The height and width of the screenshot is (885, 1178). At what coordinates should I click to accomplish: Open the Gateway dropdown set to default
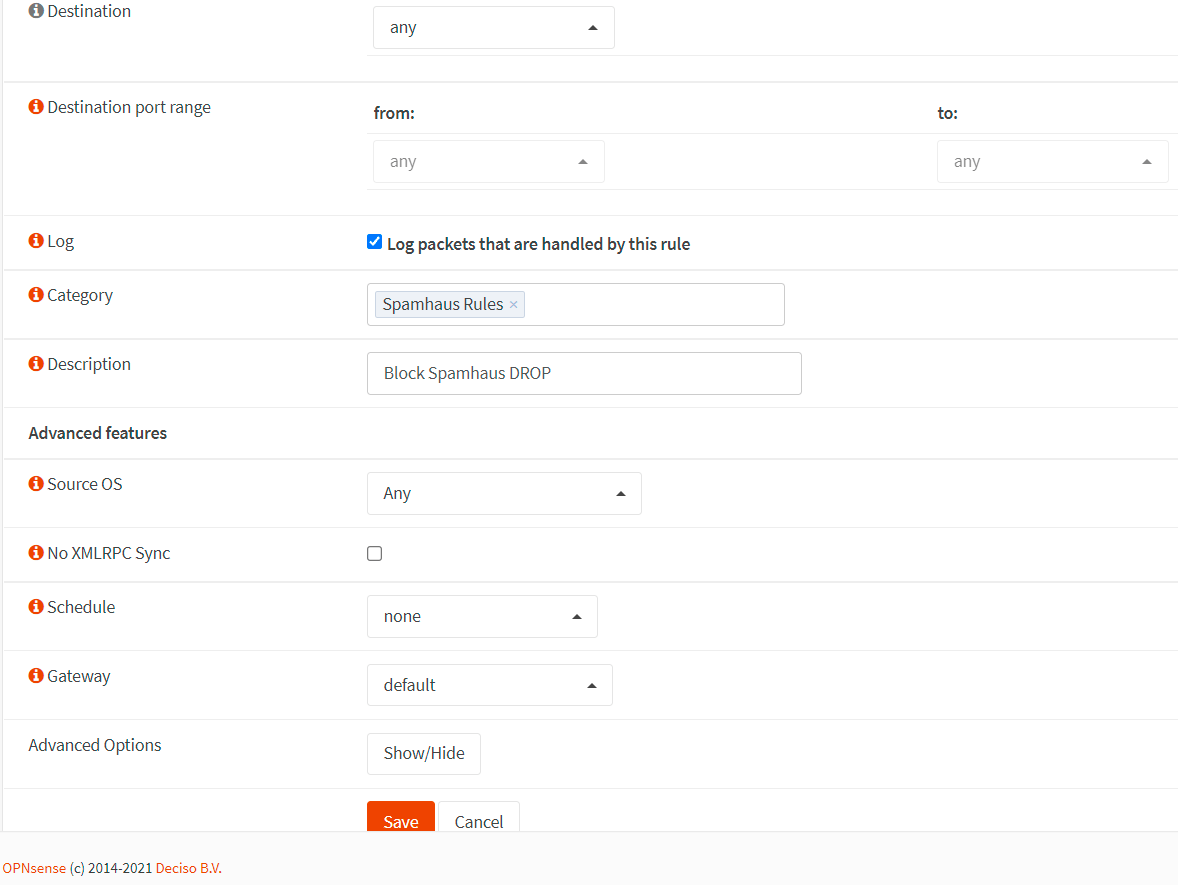pos(489,686)
